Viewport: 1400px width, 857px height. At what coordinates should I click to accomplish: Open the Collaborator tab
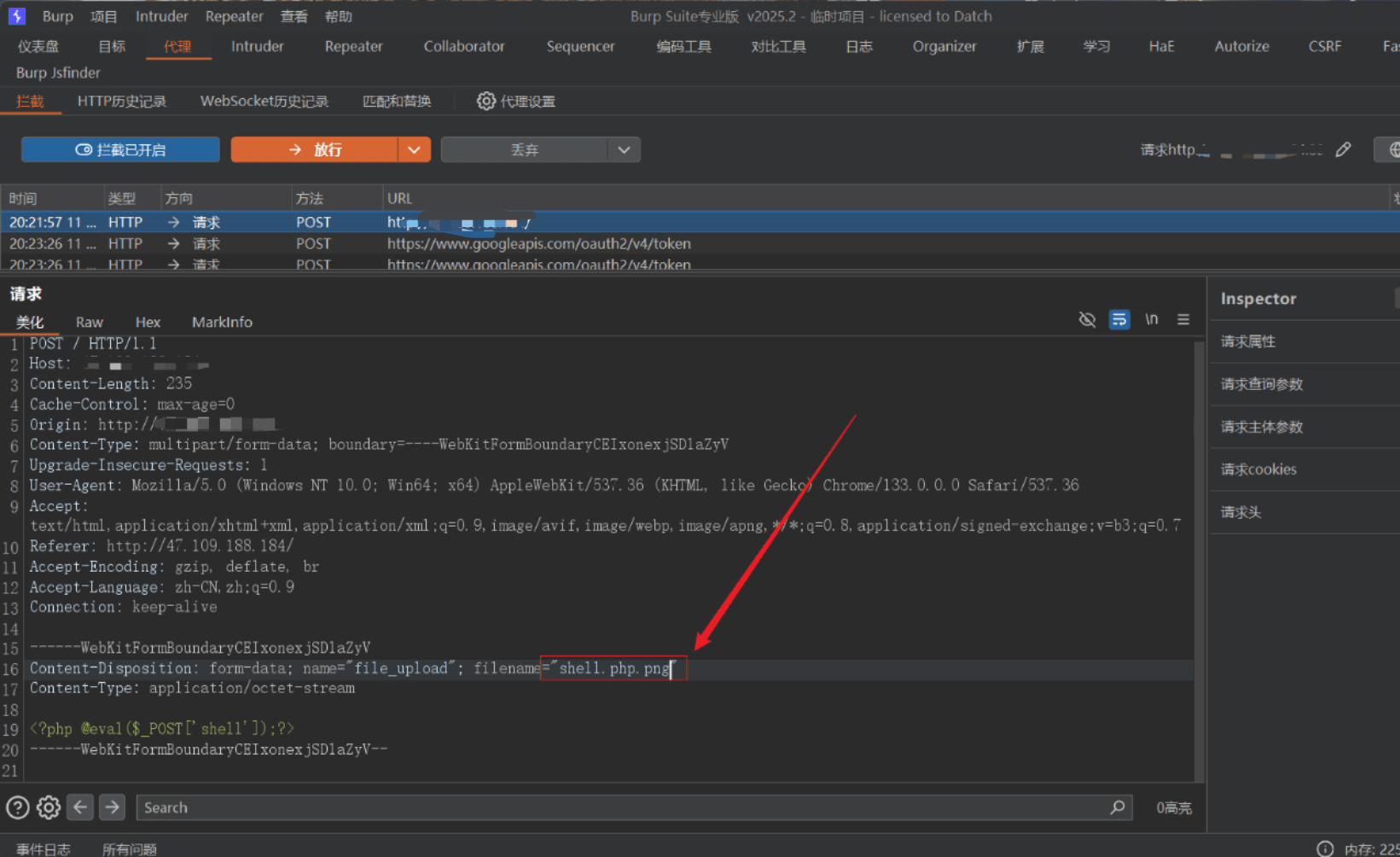[x=464, y=46]
